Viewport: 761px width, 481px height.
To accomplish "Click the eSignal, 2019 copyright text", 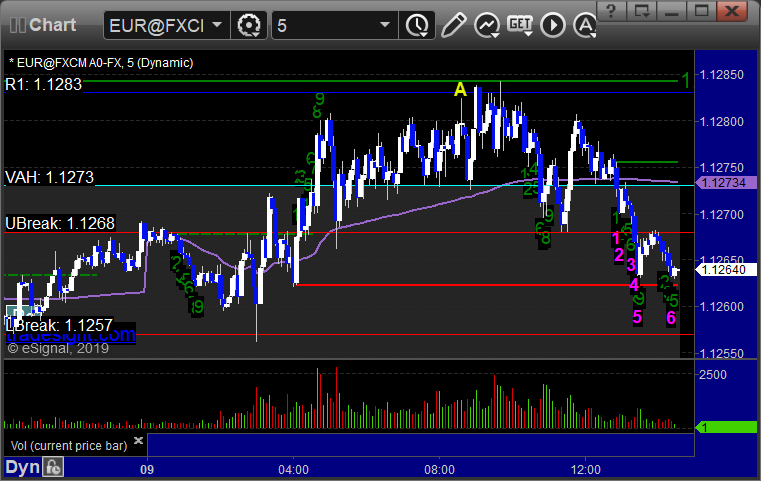I will [x=58, y=348].
